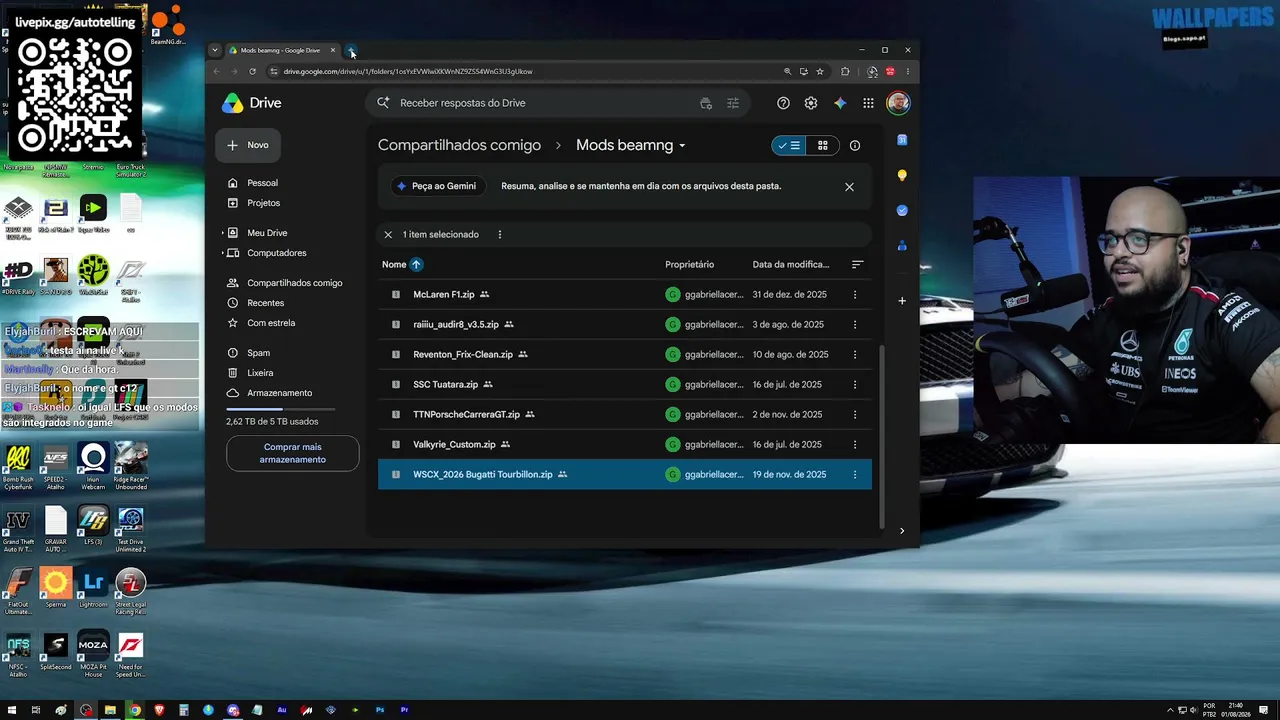Launch Lightroom desktop shortcut

coord(93,588)
